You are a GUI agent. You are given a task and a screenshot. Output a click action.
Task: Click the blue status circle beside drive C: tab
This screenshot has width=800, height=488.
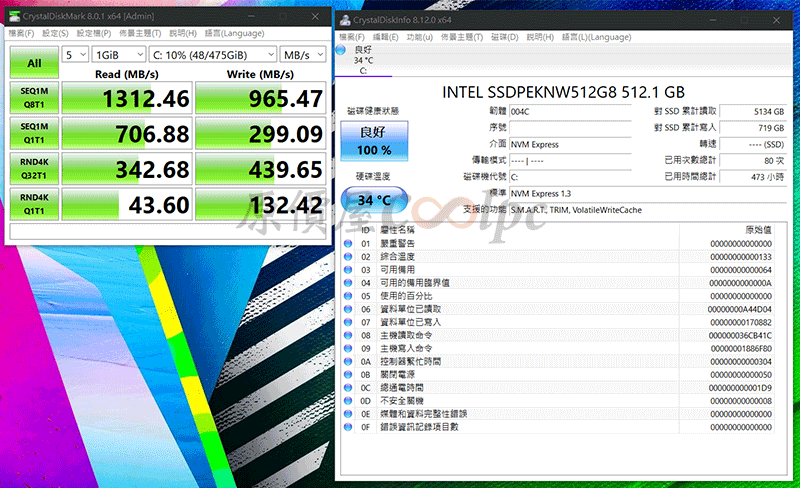(341, 50)
